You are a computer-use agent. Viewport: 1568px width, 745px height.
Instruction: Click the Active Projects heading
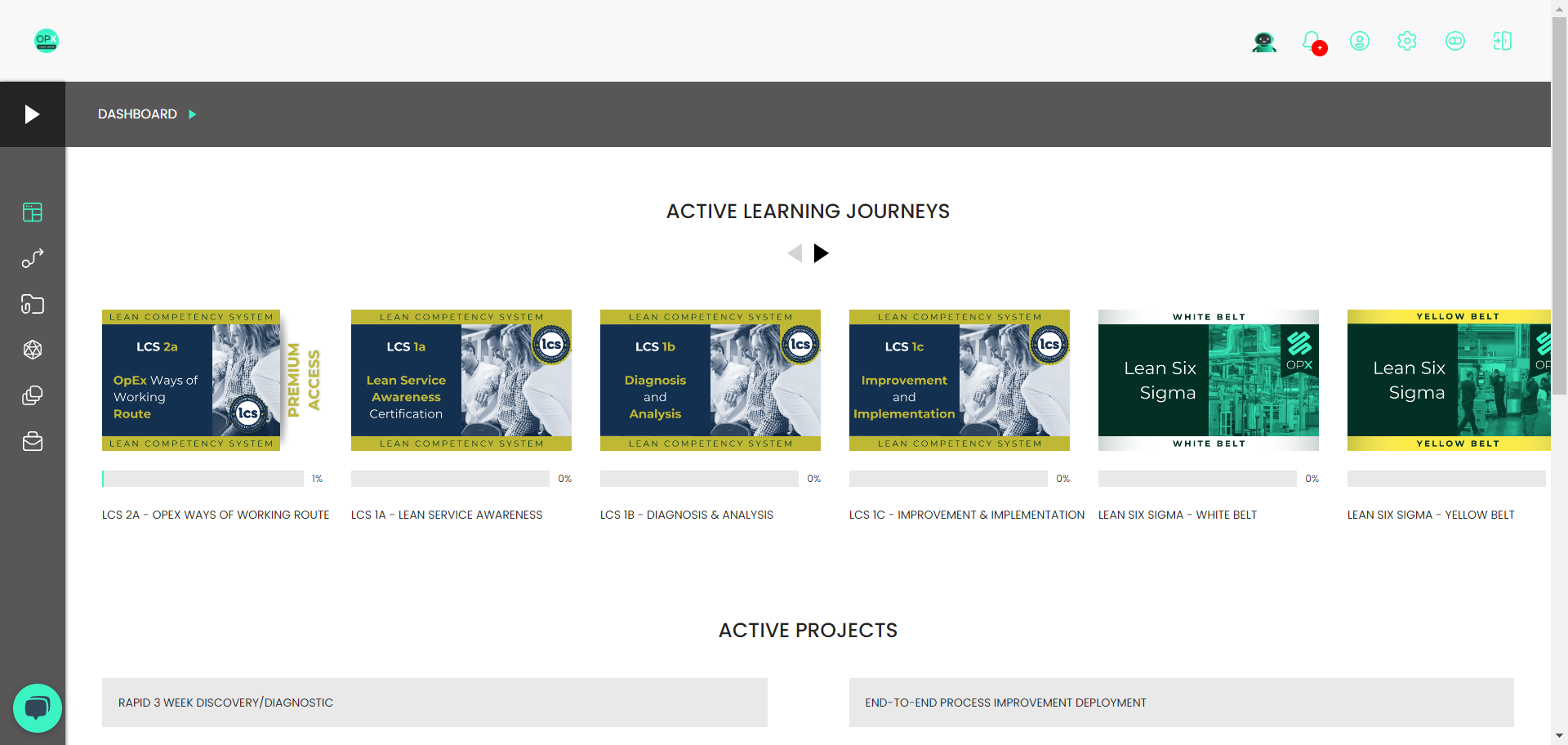pyautogui.click(x=808, y=631)
